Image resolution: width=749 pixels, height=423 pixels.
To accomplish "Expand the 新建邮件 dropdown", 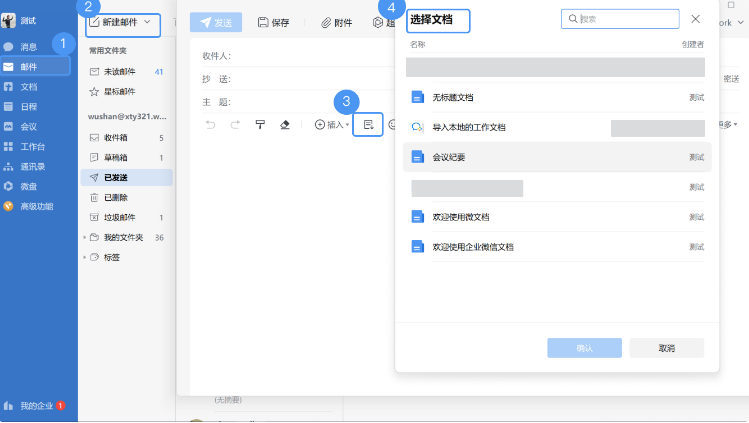I will [x=148, y=21].
